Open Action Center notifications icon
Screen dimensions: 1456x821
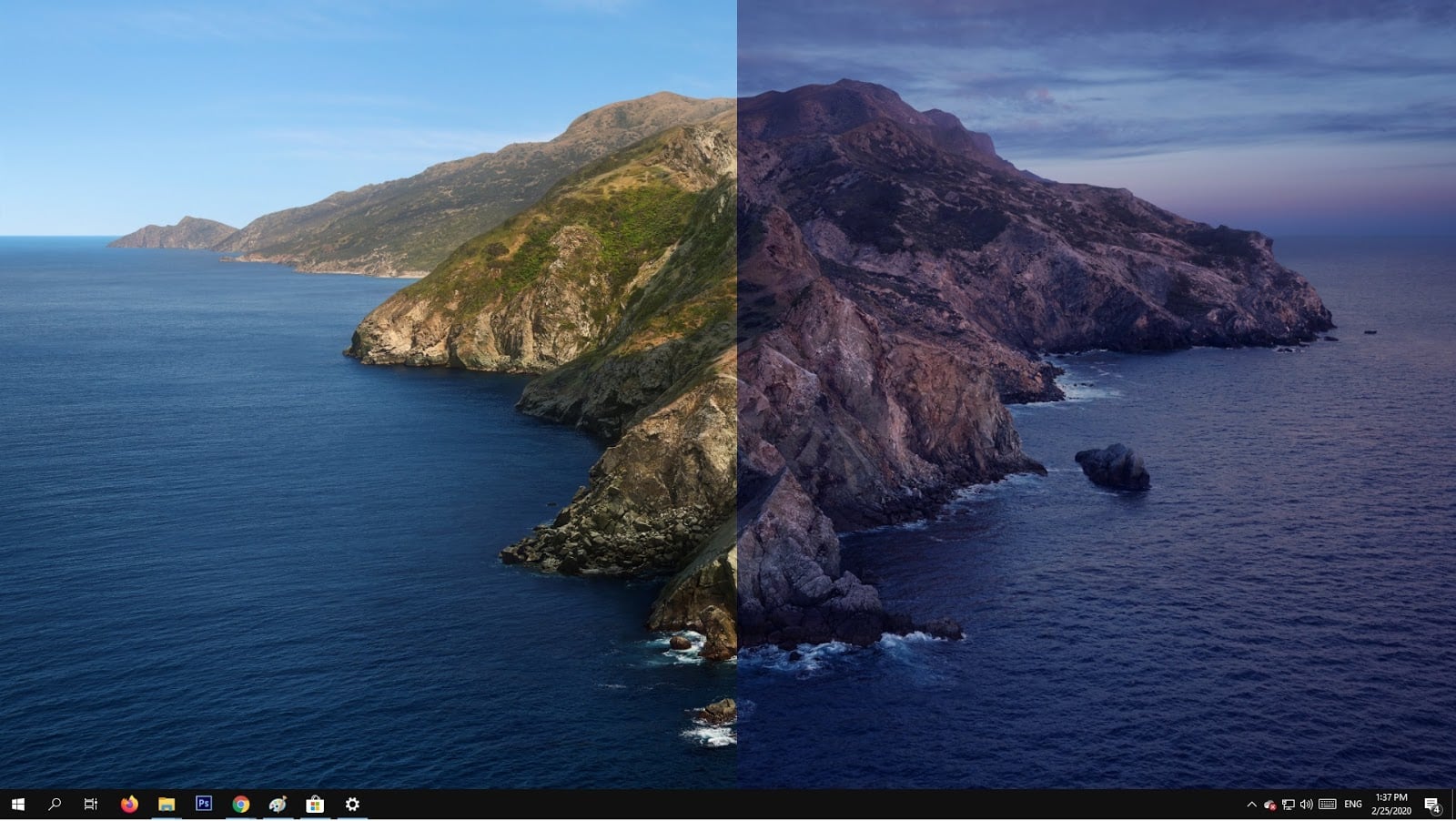[1432, 805]
